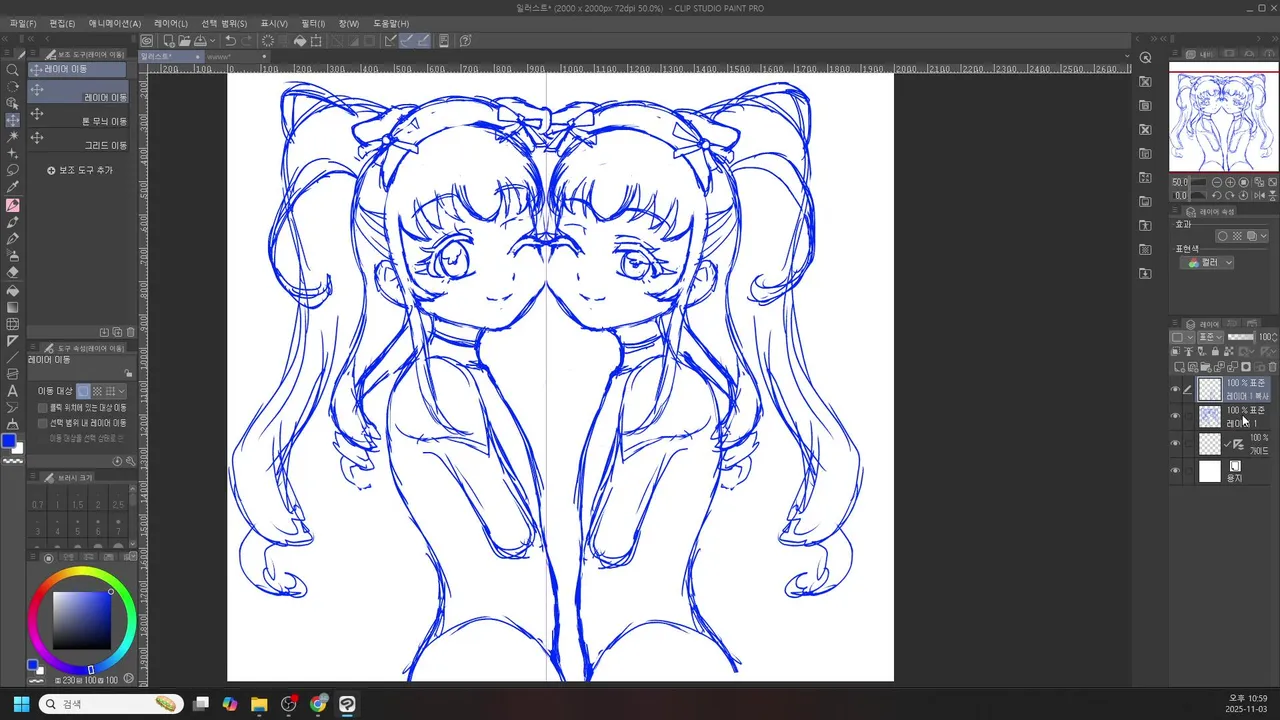Viewport: 1280px width, 720px height.
Task: Click the 레이어 1 layer thumbnail
Action: coord(1210,416)
